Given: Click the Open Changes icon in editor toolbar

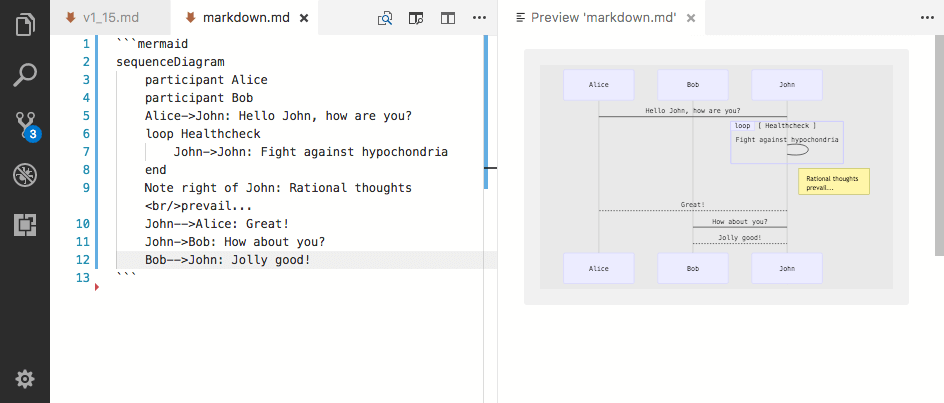Looking at the screenshot, I should tap(385, 18).
